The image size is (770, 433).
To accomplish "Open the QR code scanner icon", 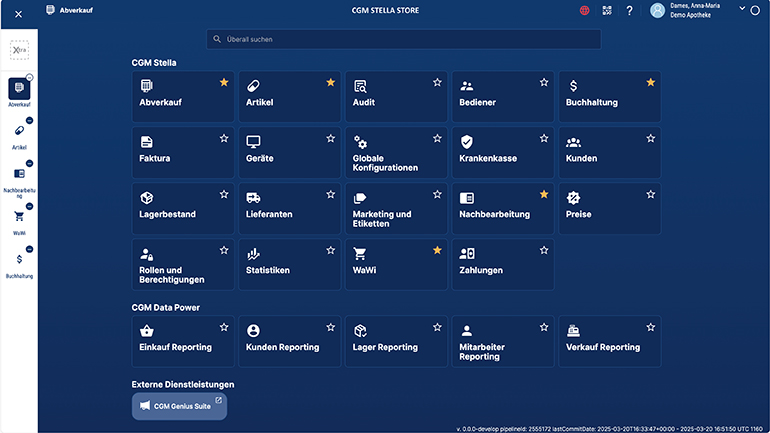I will [606, 11].
